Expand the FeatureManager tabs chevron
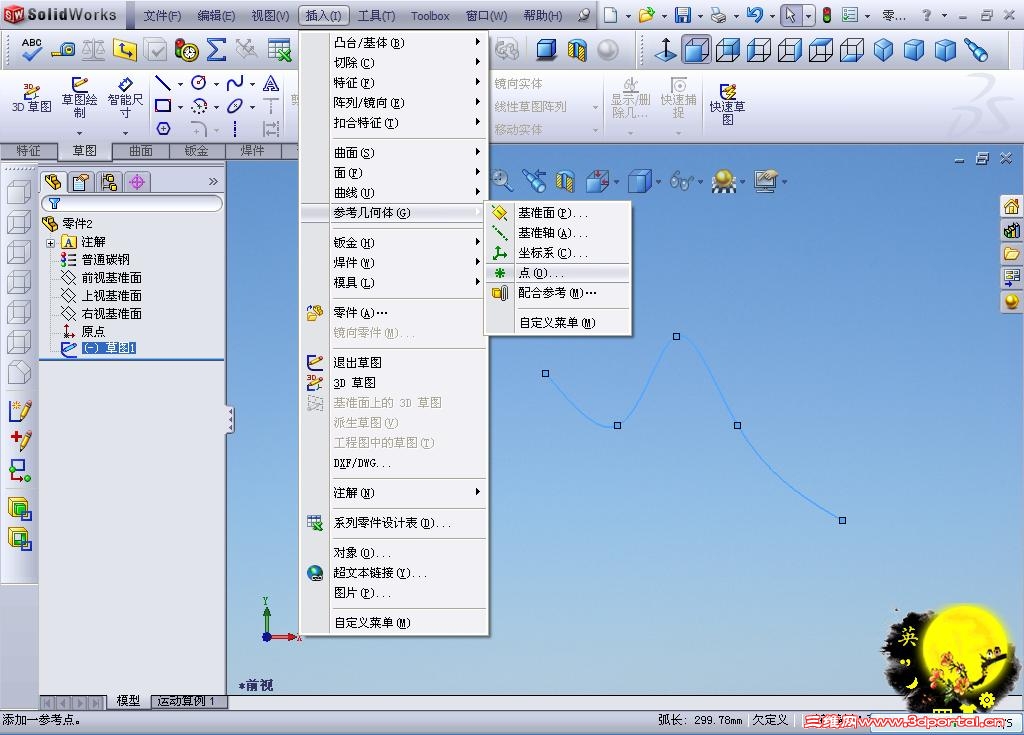This screenshot has height=735, width=1024. click(x=213, y=181)
